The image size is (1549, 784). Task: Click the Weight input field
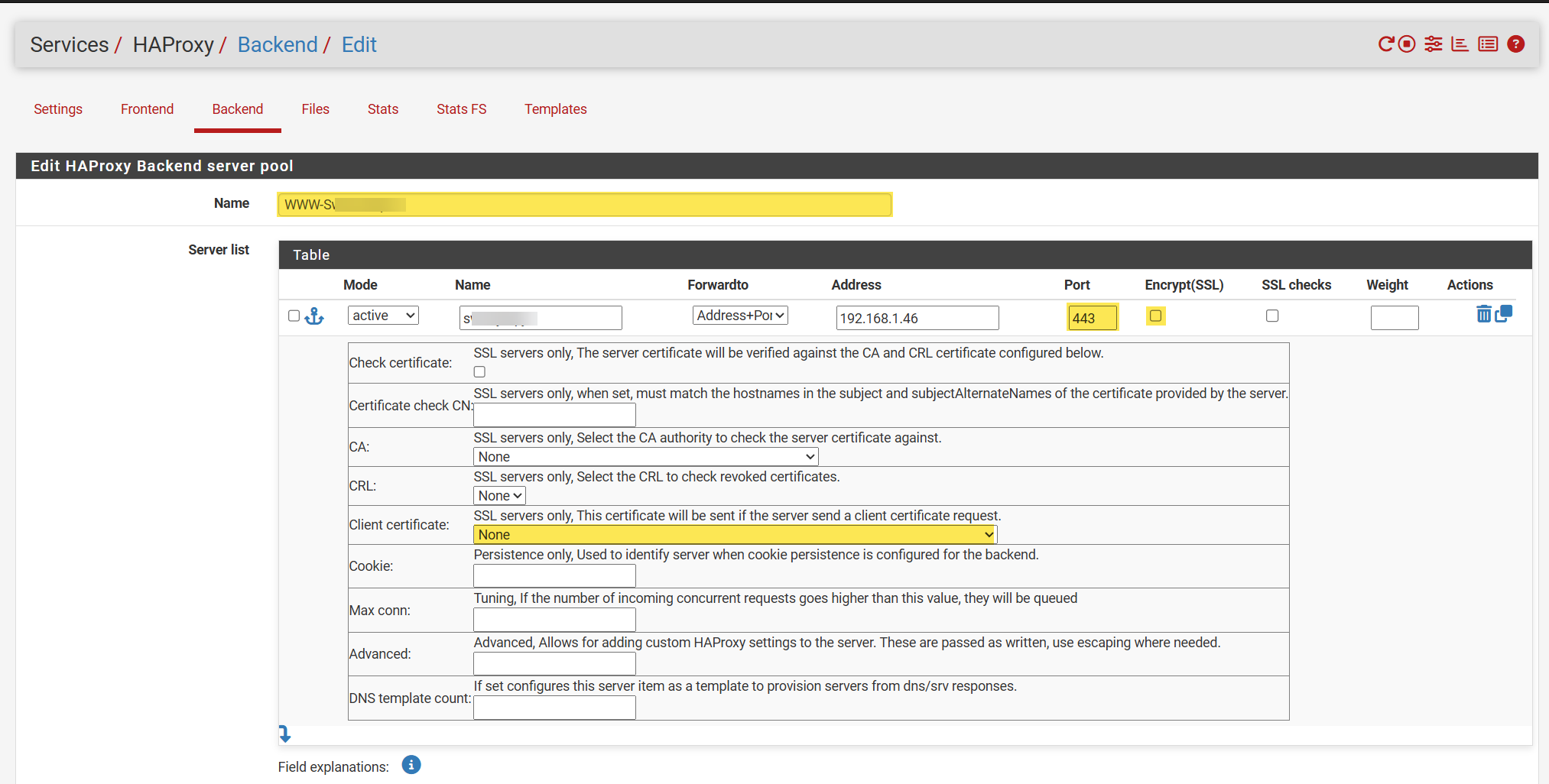tap(1395, 318)
